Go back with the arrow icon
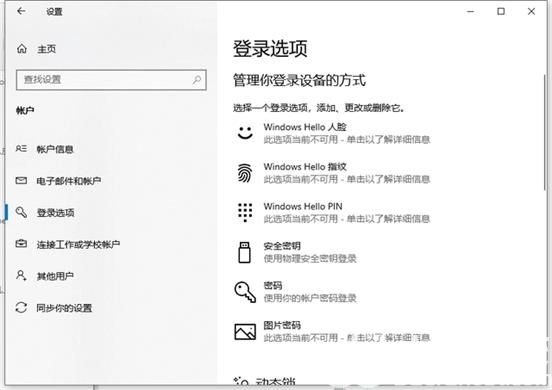 click(21, 11)
